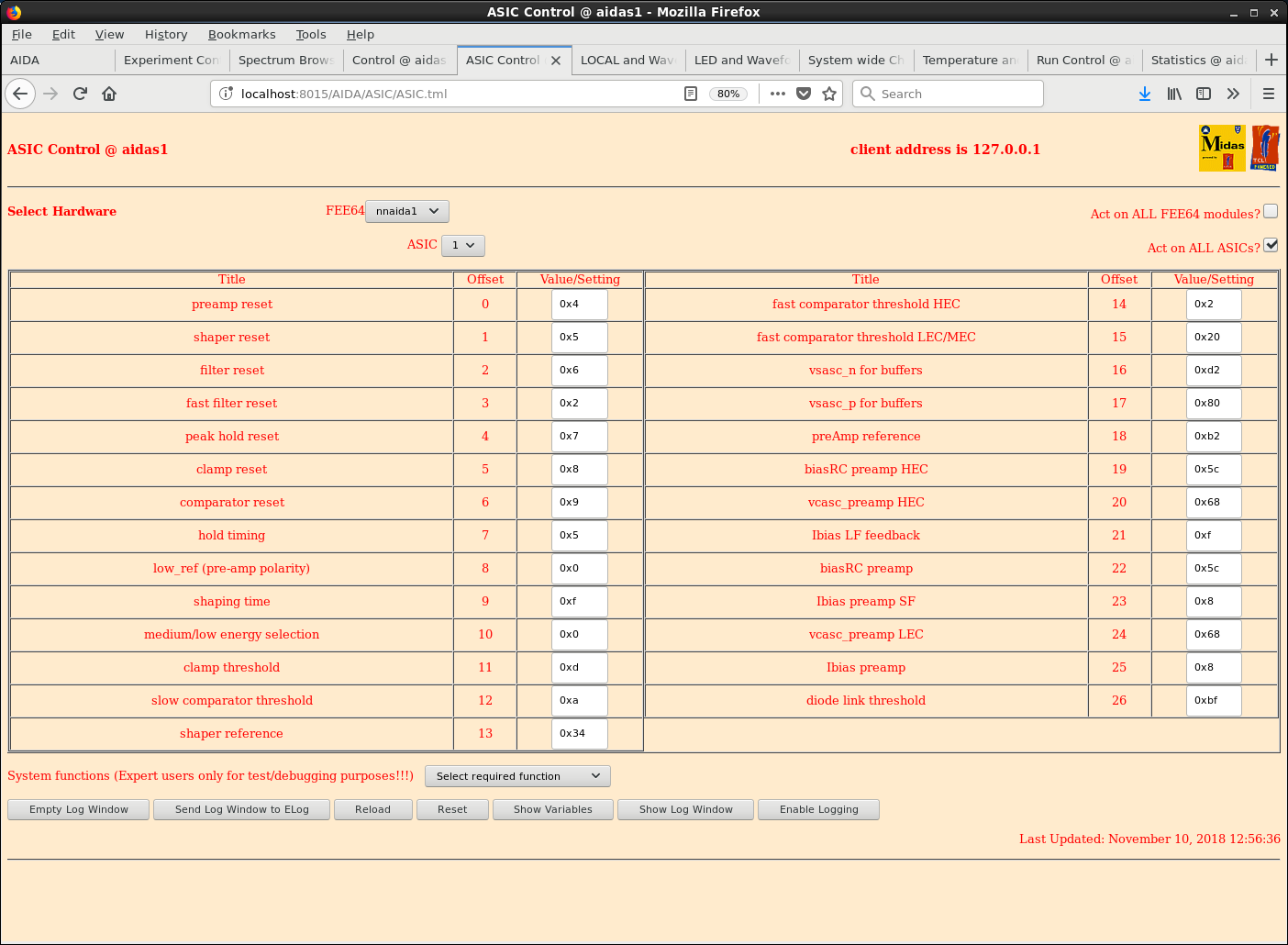Expand the FEE64 nnaida1 dropdown
Screen dimensions: 1288x945
[x=407, y=211]
